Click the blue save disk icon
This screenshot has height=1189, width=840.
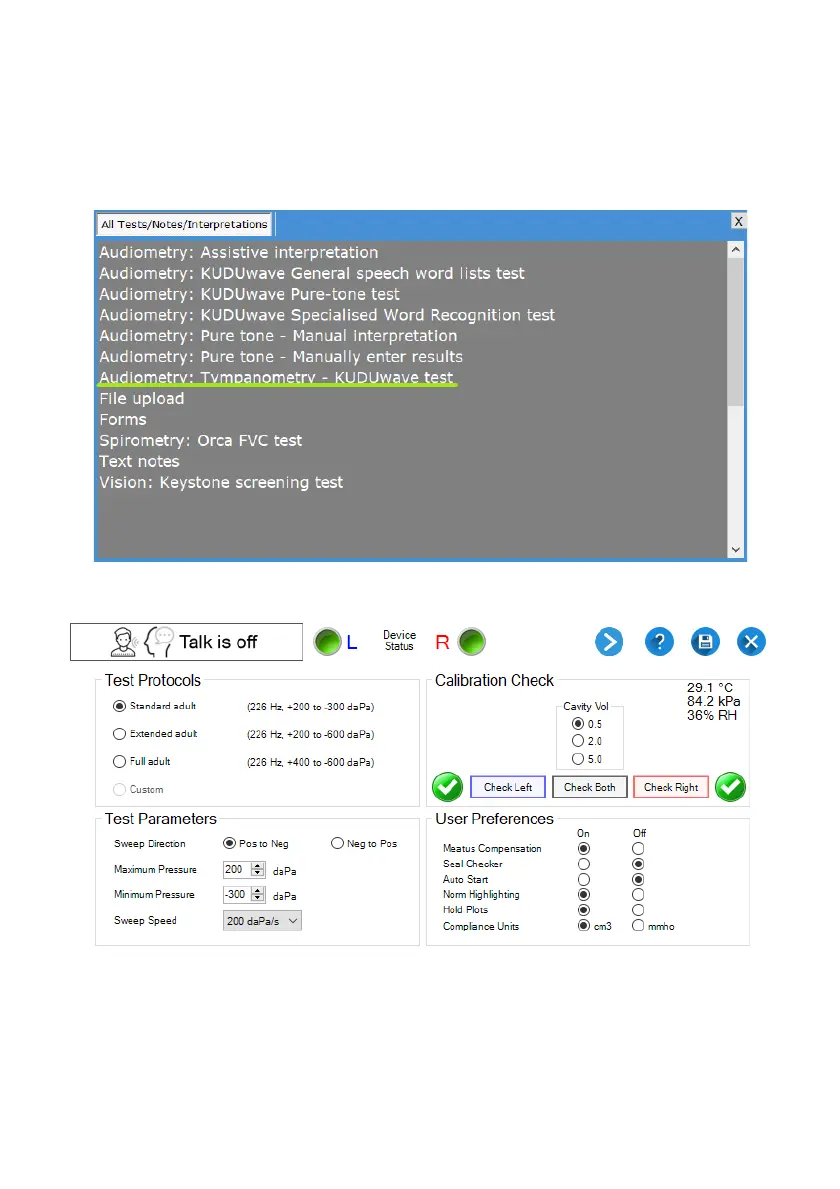click(x=705, y=642)
